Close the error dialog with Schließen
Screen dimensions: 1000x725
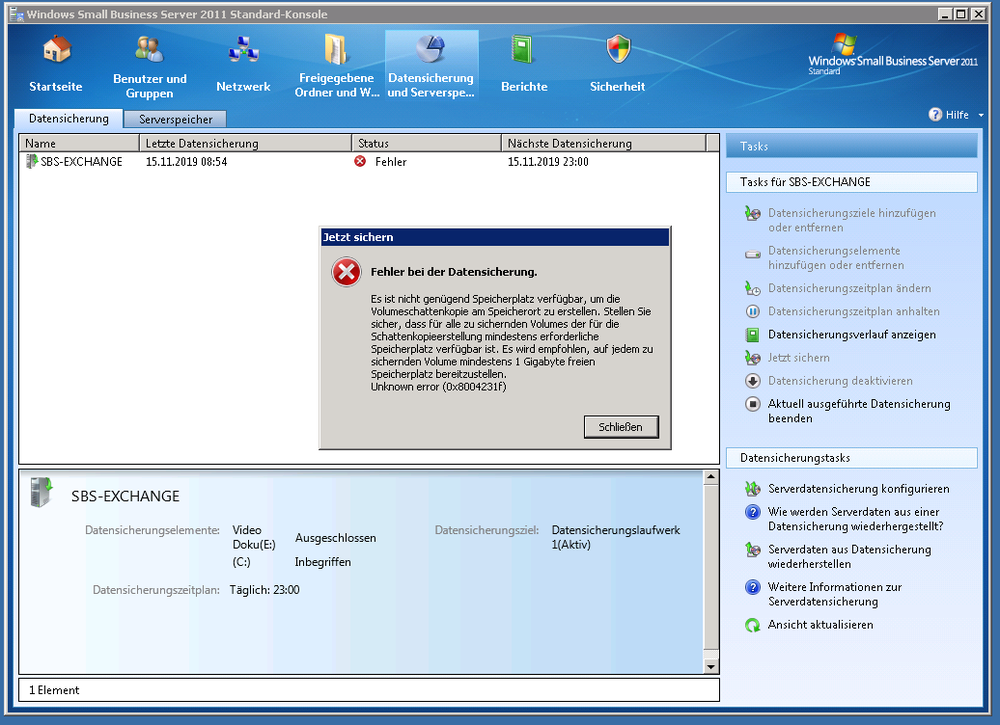pos(620,427)
